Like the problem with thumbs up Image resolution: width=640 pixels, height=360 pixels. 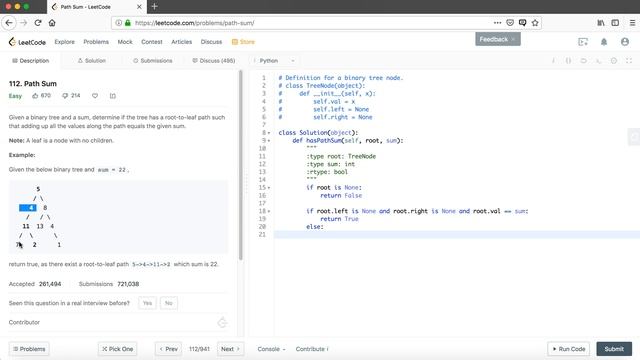pos(36,96)
